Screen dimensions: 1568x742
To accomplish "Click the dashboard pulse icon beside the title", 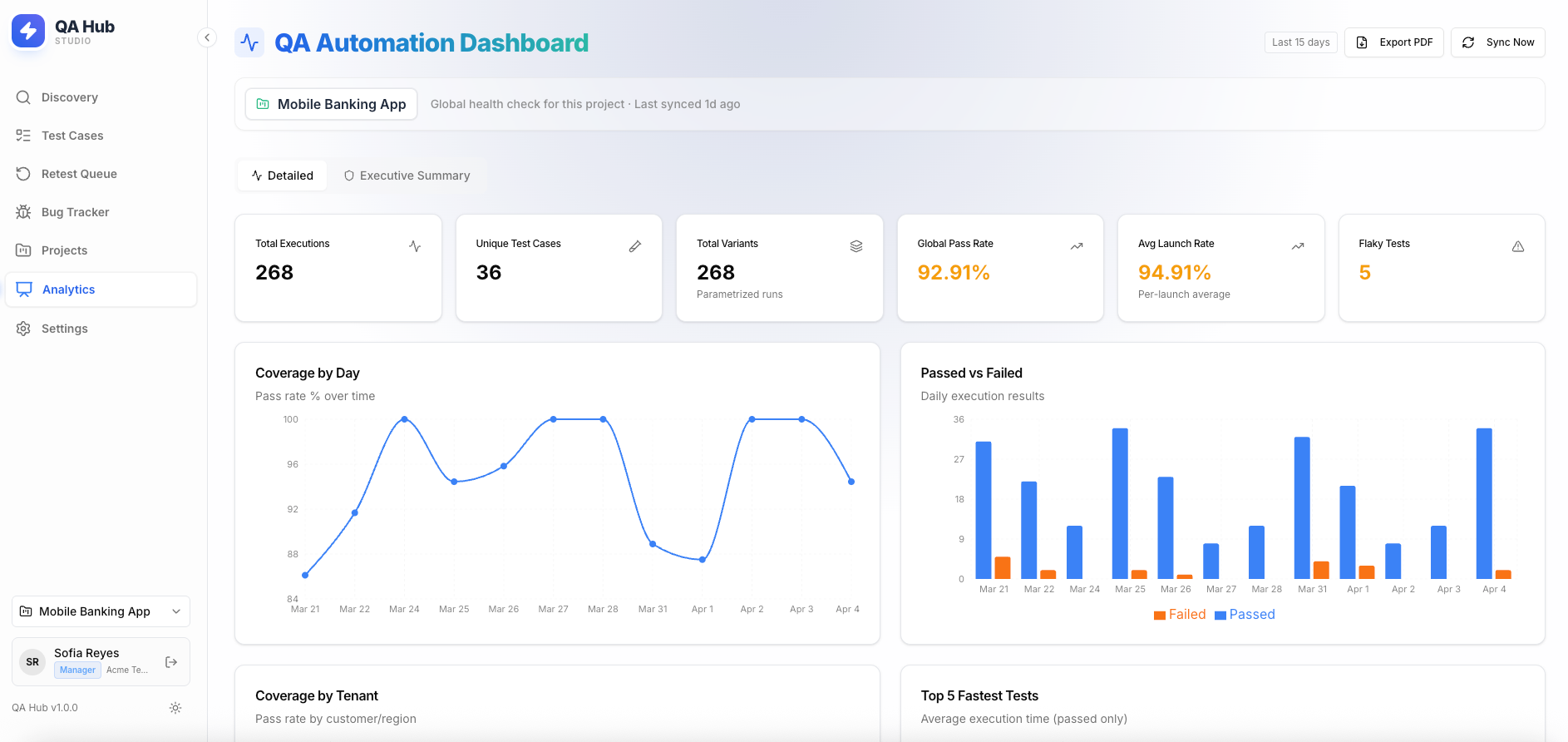I will point(249,42).
